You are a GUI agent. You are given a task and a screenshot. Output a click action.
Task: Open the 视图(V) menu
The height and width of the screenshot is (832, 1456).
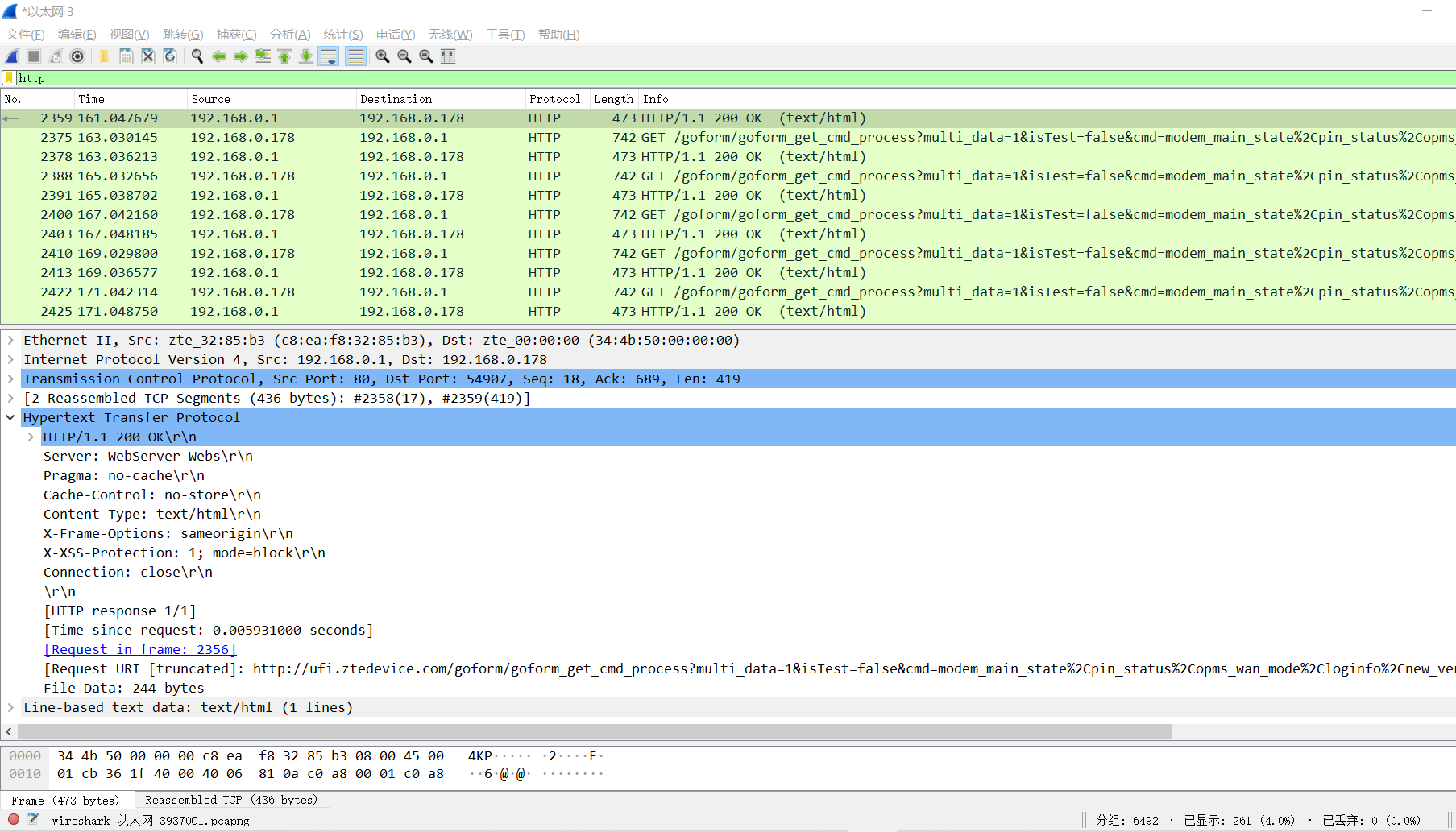(130, 35)
